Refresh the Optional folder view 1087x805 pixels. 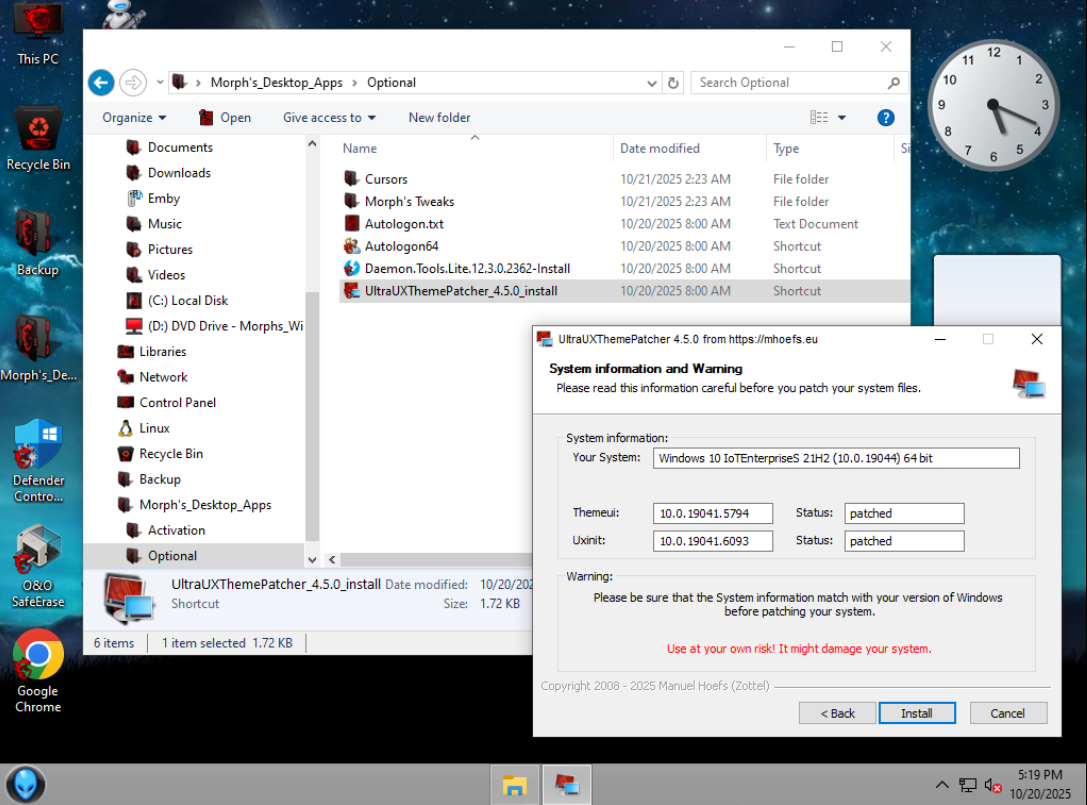[673, 83]
